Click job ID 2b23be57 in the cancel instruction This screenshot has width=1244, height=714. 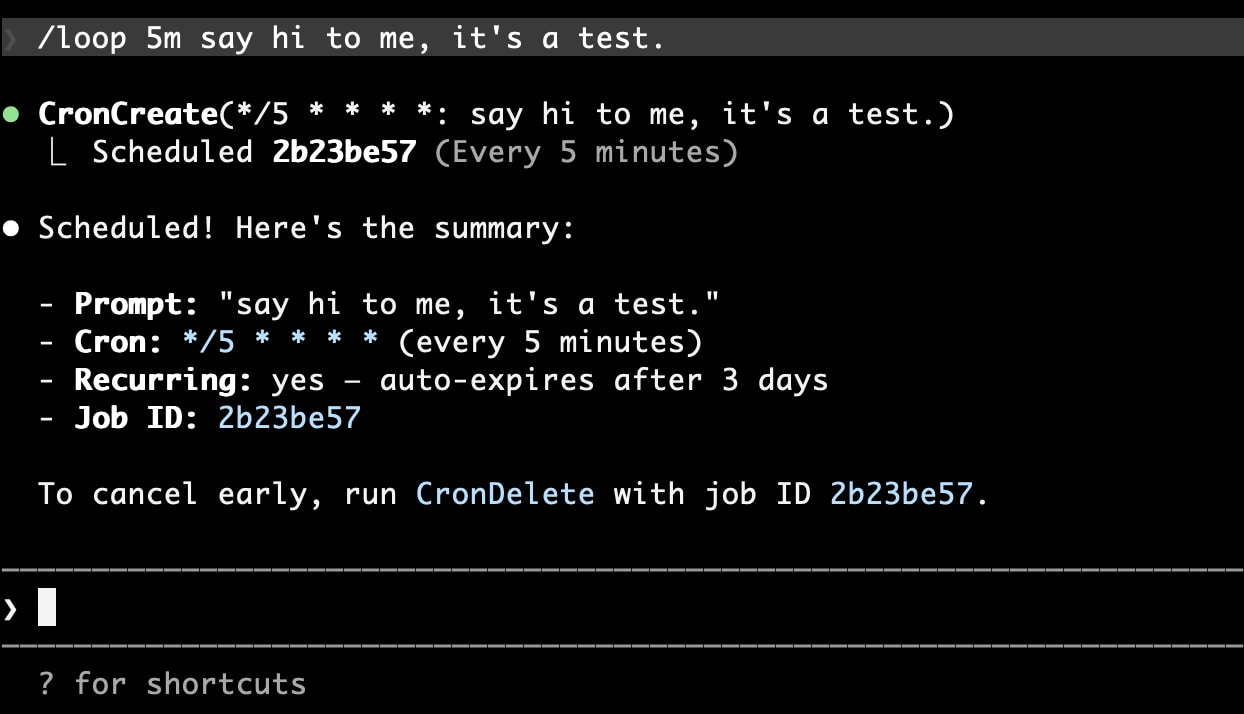(x=900, y=494)
